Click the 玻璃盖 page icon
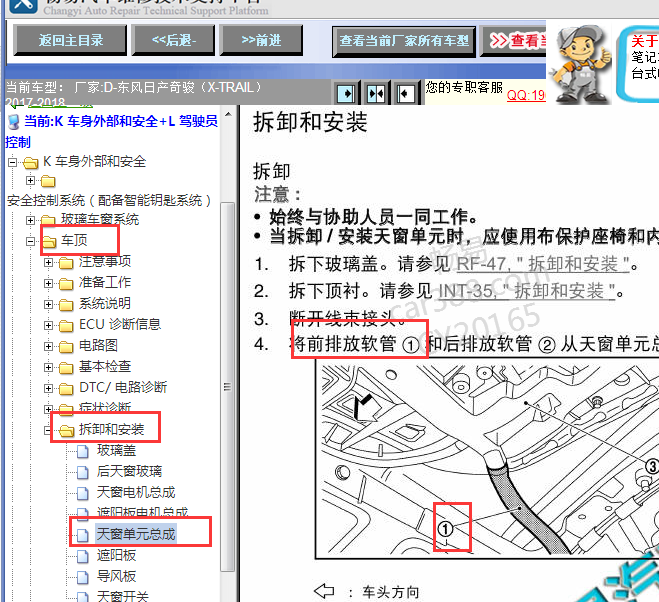This screenshot has height=602, width=659. click(x=83, y=452)
